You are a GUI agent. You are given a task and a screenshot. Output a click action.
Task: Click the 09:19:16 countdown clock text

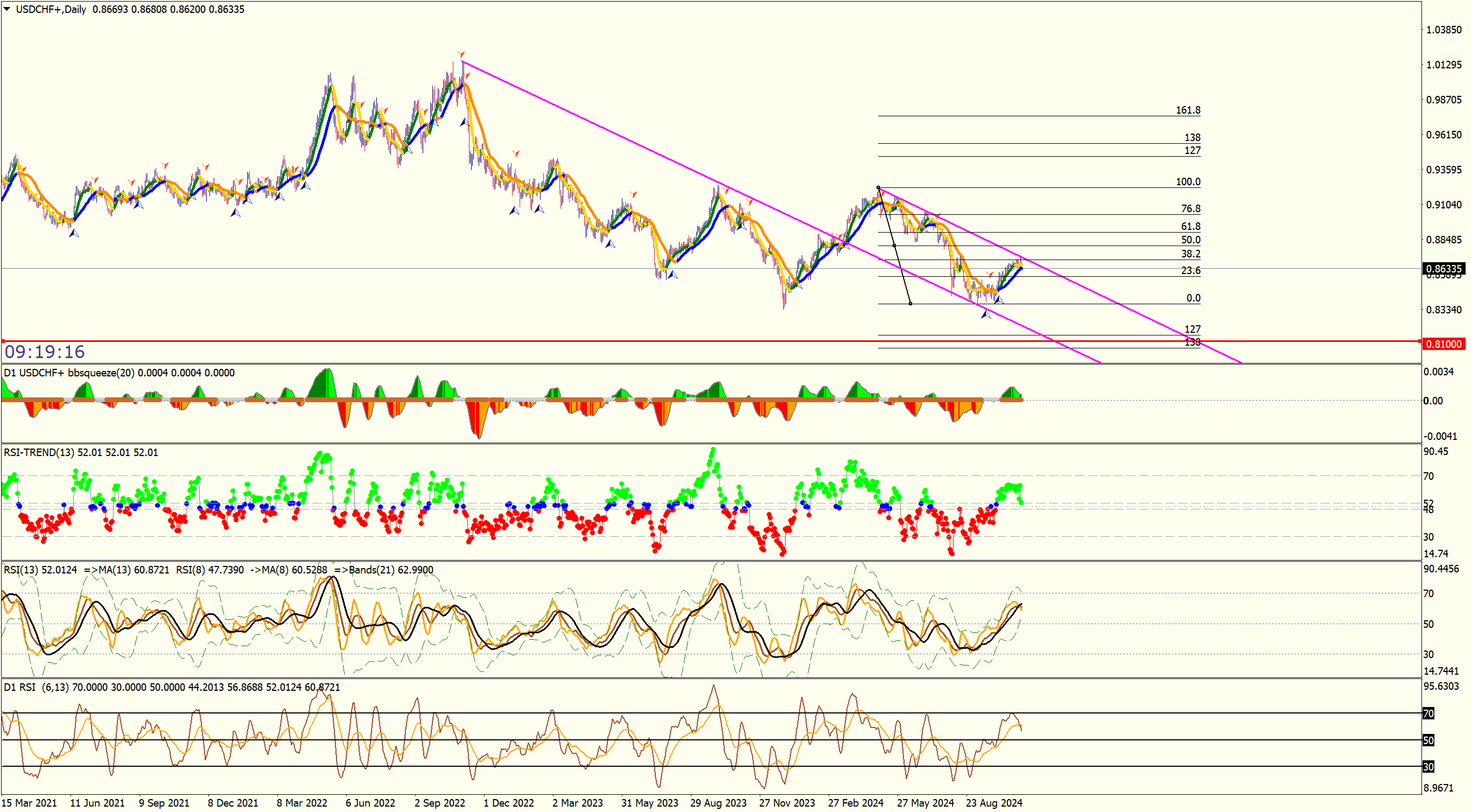[45, 352]
